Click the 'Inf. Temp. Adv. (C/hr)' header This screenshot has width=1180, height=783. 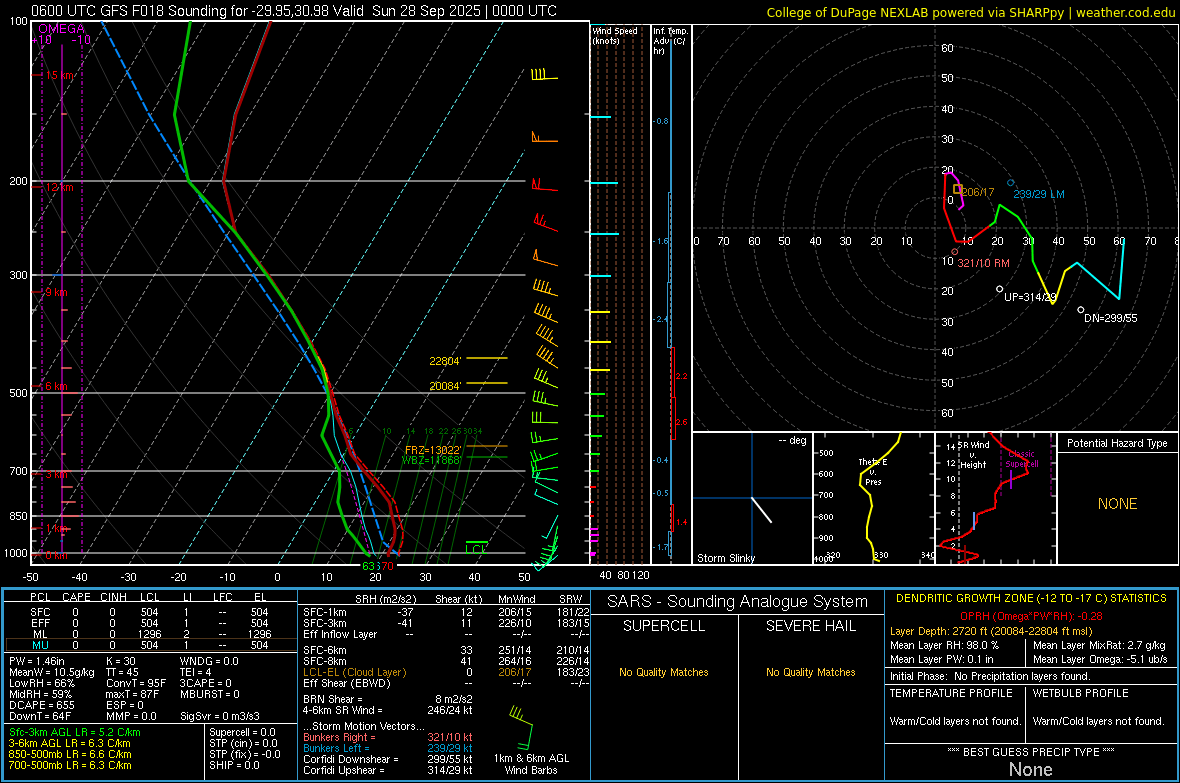(669, 41)
